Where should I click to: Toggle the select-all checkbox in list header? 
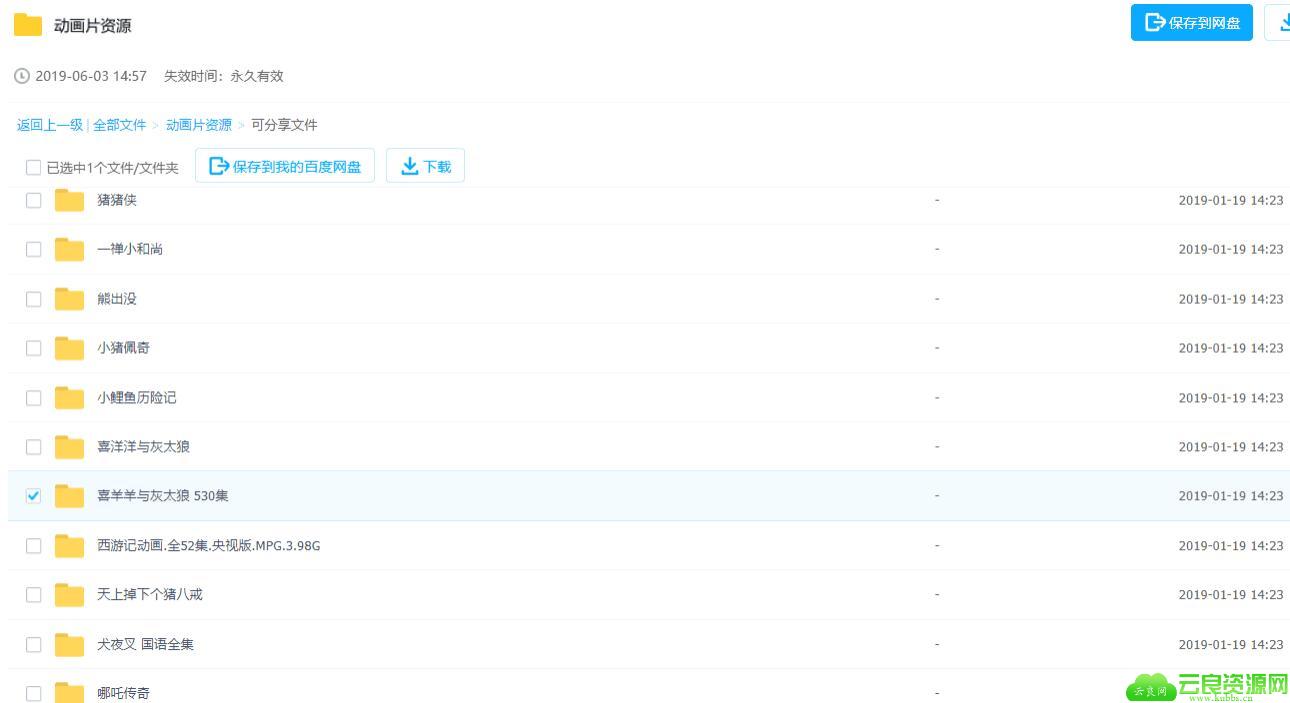pos(33,168)
